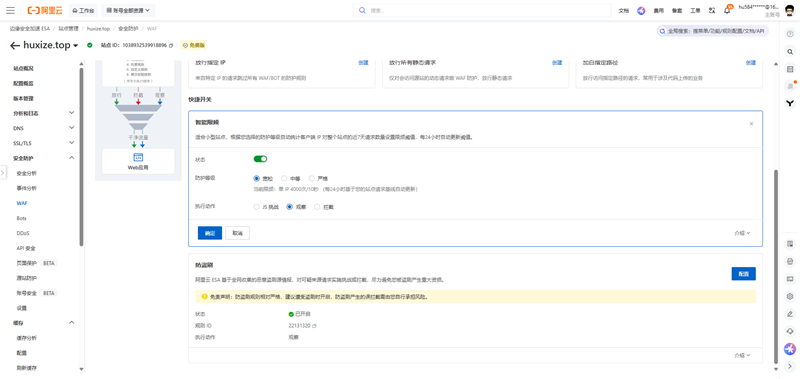Click the sidebar scrollbar down arrow

(x=81, y=369)
